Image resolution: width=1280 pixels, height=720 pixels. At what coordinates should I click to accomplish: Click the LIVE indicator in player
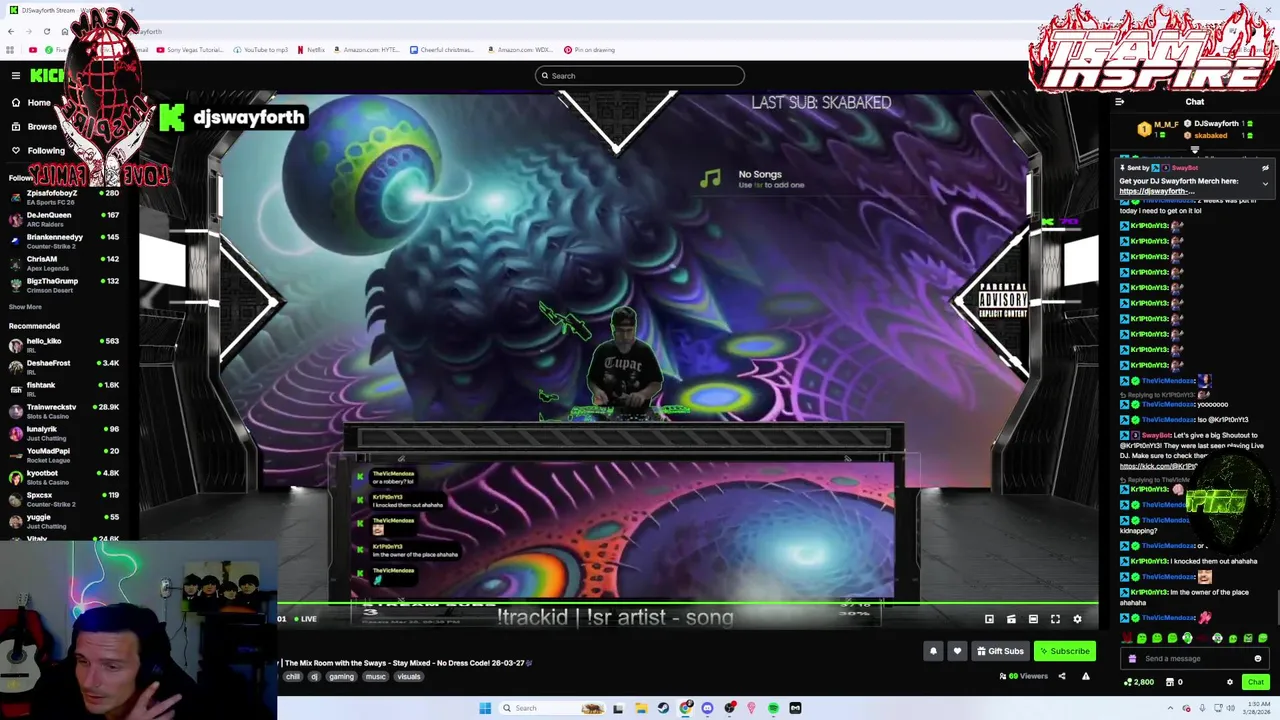pos(305,619)
